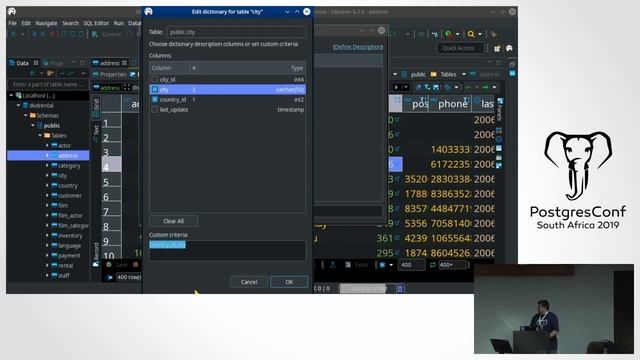Uncheck the country_id column checkbox
Viewport: 640px width, 360px height.
[155, 100]
